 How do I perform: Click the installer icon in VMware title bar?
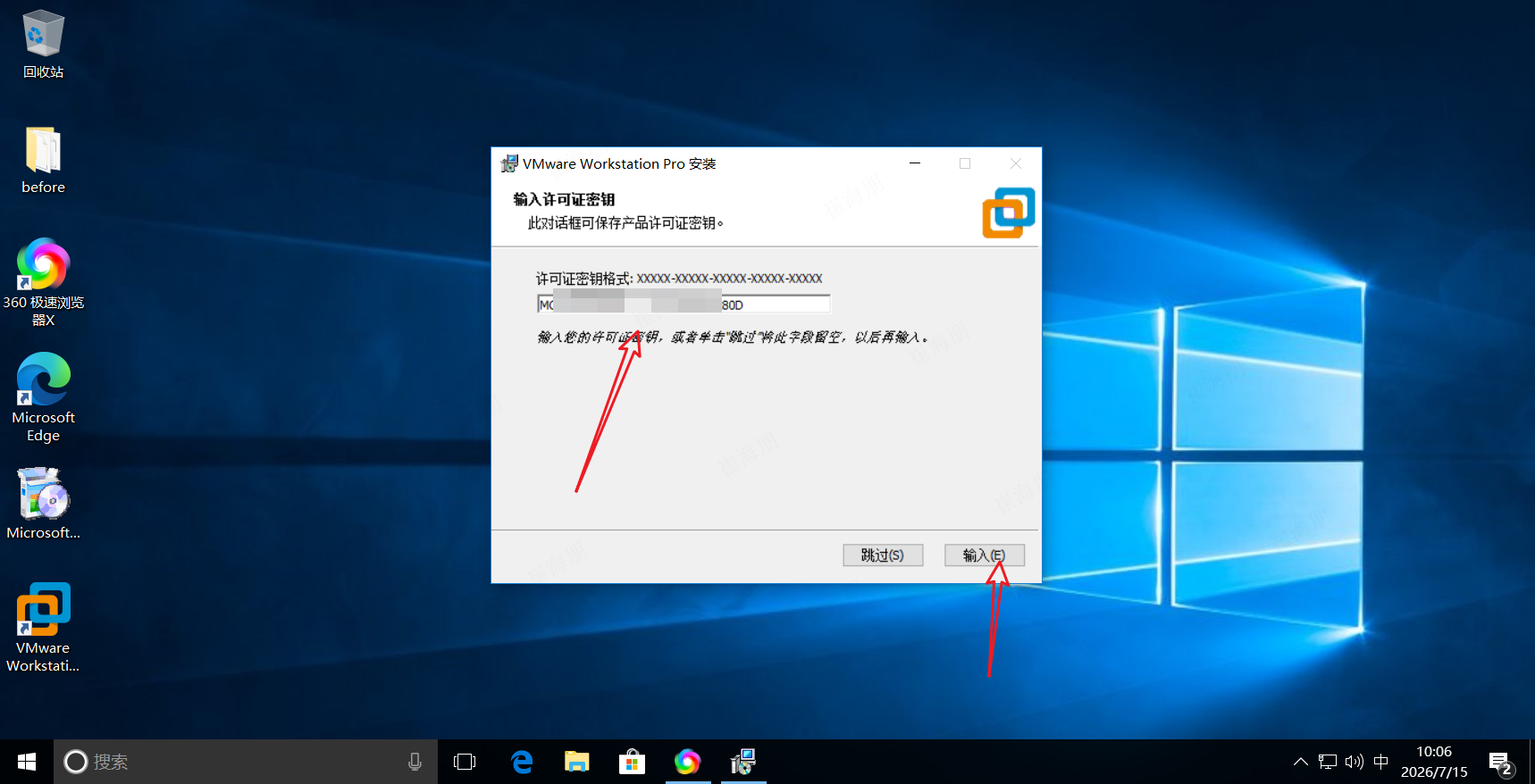tap(509, 163)
